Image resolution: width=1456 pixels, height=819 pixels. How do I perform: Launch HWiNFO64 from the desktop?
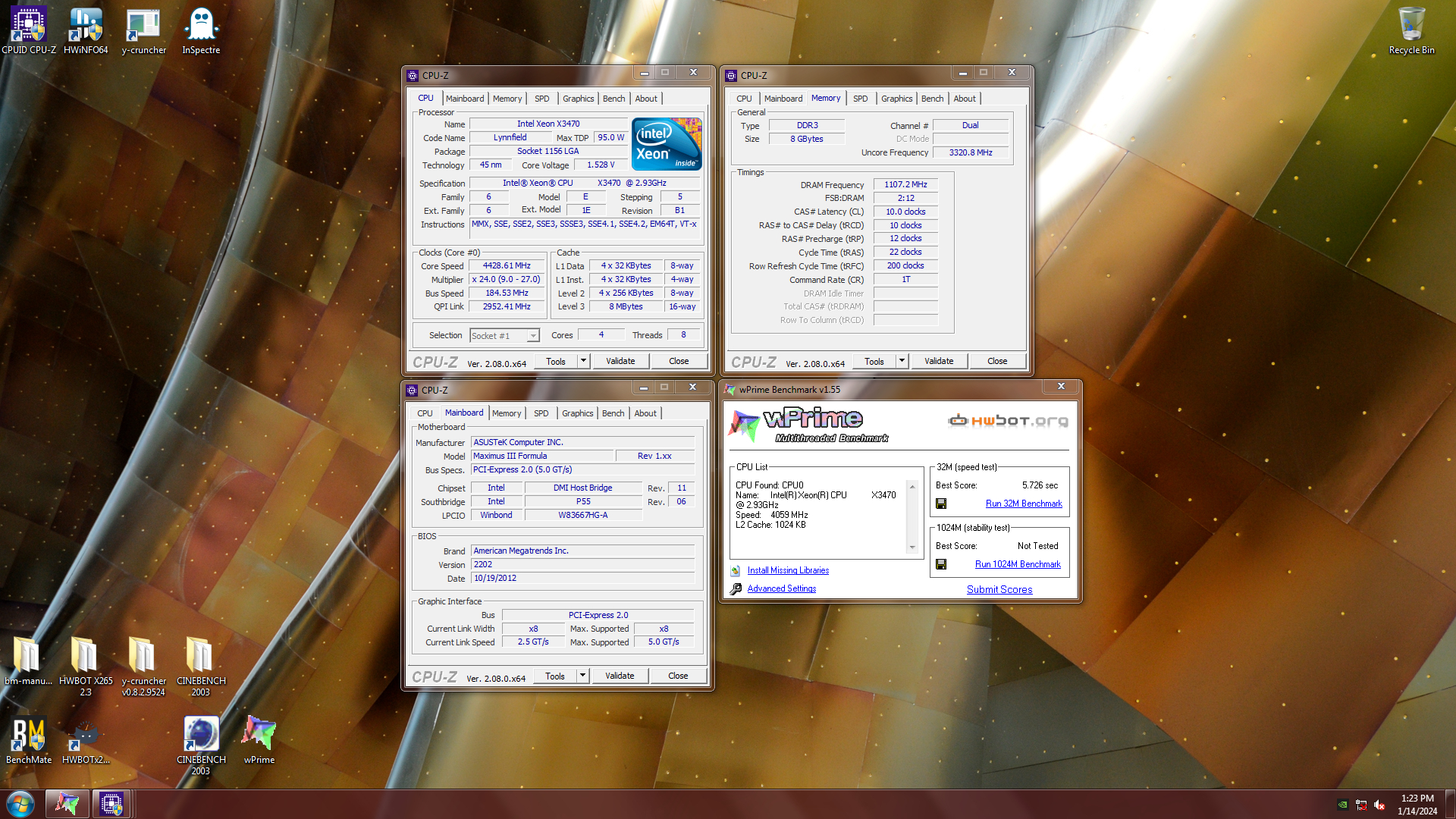86,30
